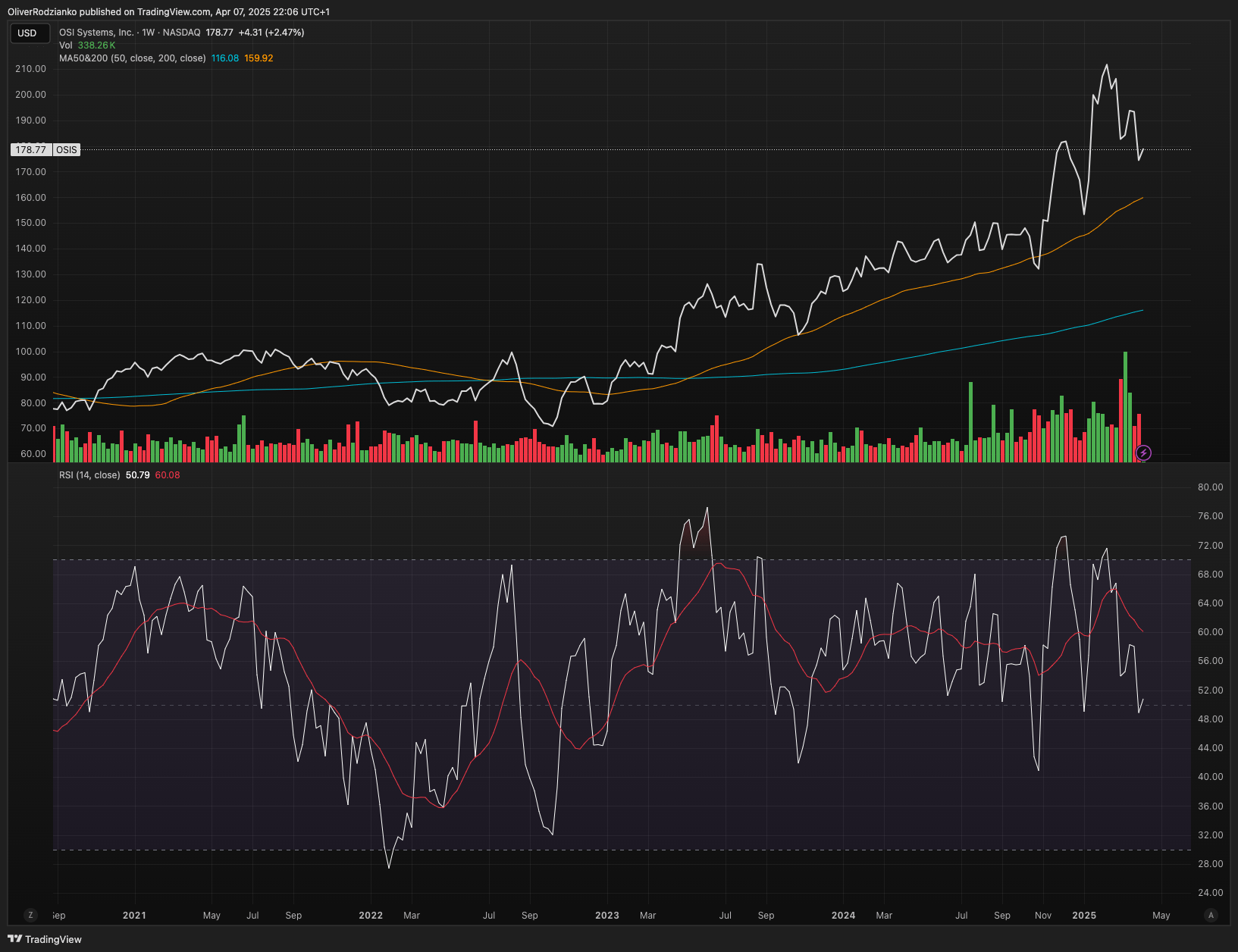The image size is (1238, 952).
Task: Open the USD currency selector
Action: click(x=28, y=33)
